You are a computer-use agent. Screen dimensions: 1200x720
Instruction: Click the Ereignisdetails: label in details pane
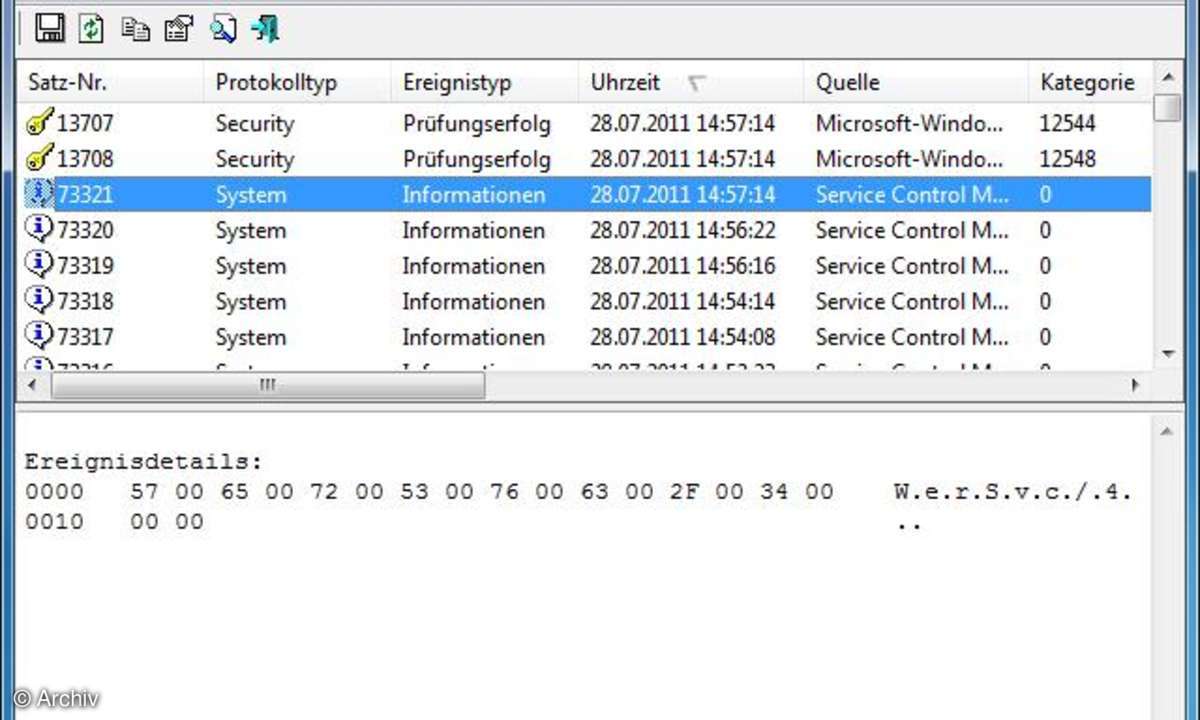coord(144,462)
